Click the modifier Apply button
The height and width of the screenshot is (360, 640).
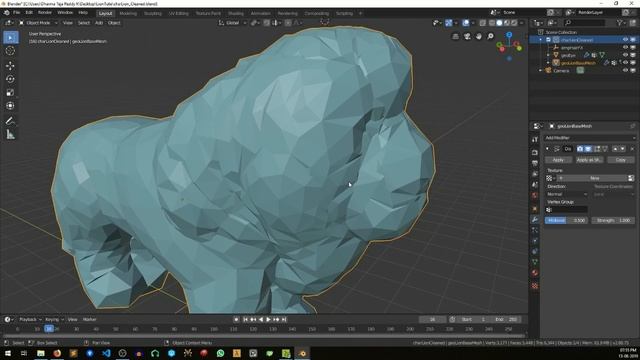point(558,160)
